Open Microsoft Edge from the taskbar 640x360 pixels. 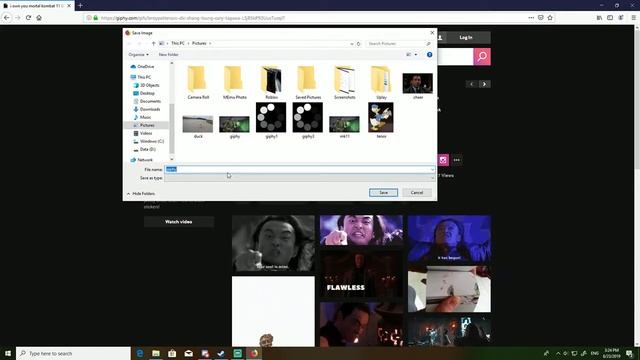point(140,353)
